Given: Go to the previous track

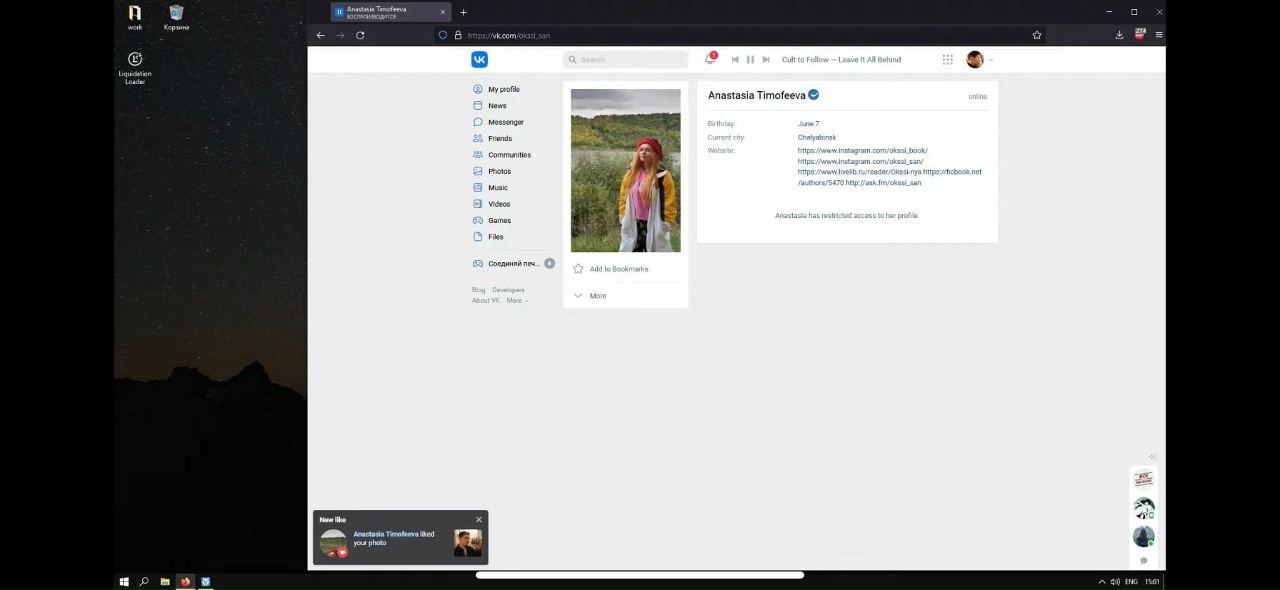Looking at the screenshot, I should (735, 60).
